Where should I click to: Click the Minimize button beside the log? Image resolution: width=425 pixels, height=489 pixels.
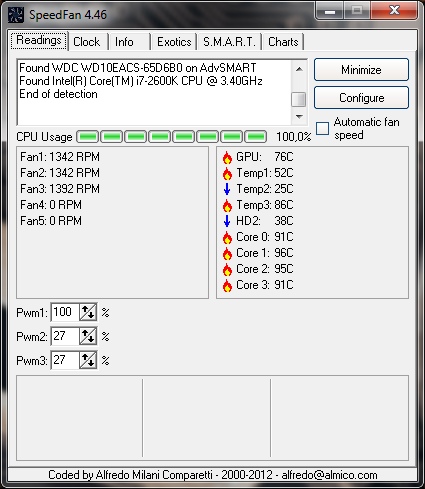coord(361,70)
